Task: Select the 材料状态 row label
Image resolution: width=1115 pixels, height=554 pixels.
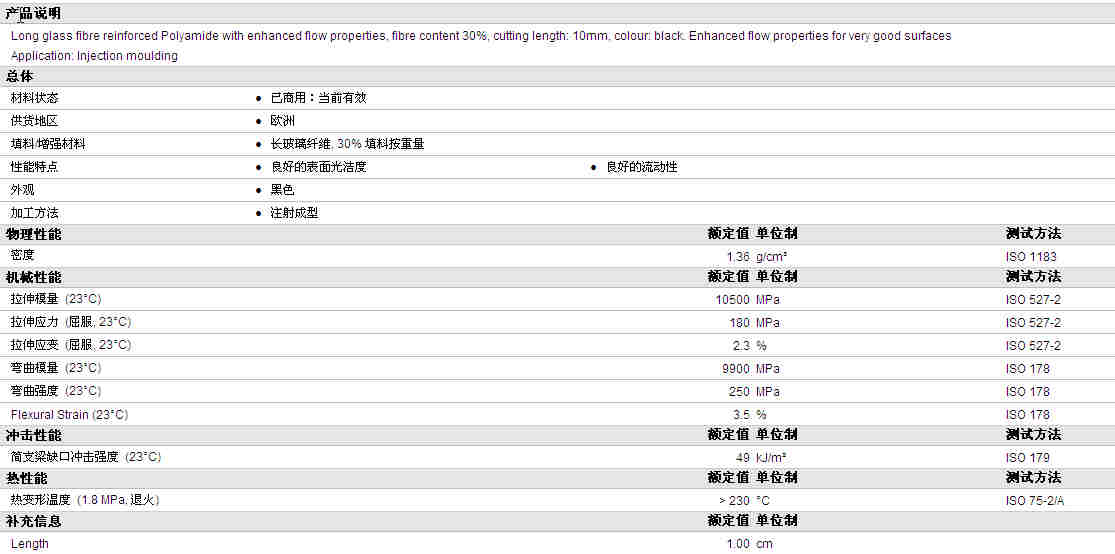Action: [x=35, y=98]
